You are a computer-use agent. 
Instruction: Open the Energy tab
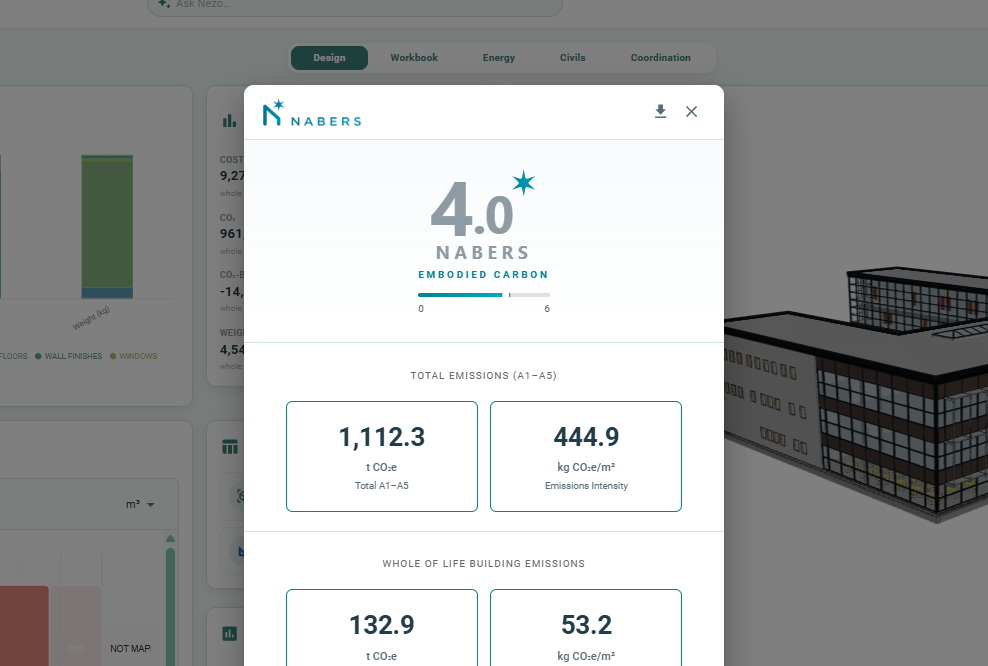point(499,58)
